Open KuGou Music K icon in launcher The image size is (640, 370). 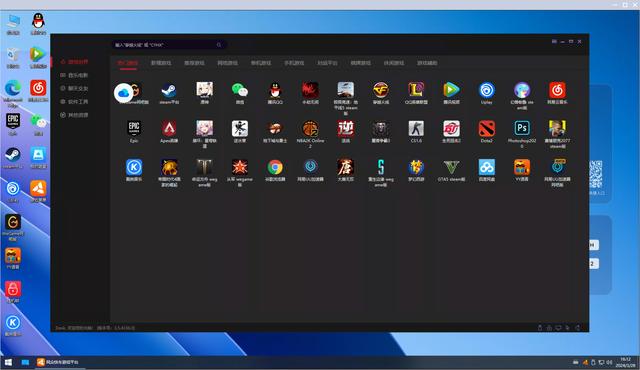coord(134,167)
